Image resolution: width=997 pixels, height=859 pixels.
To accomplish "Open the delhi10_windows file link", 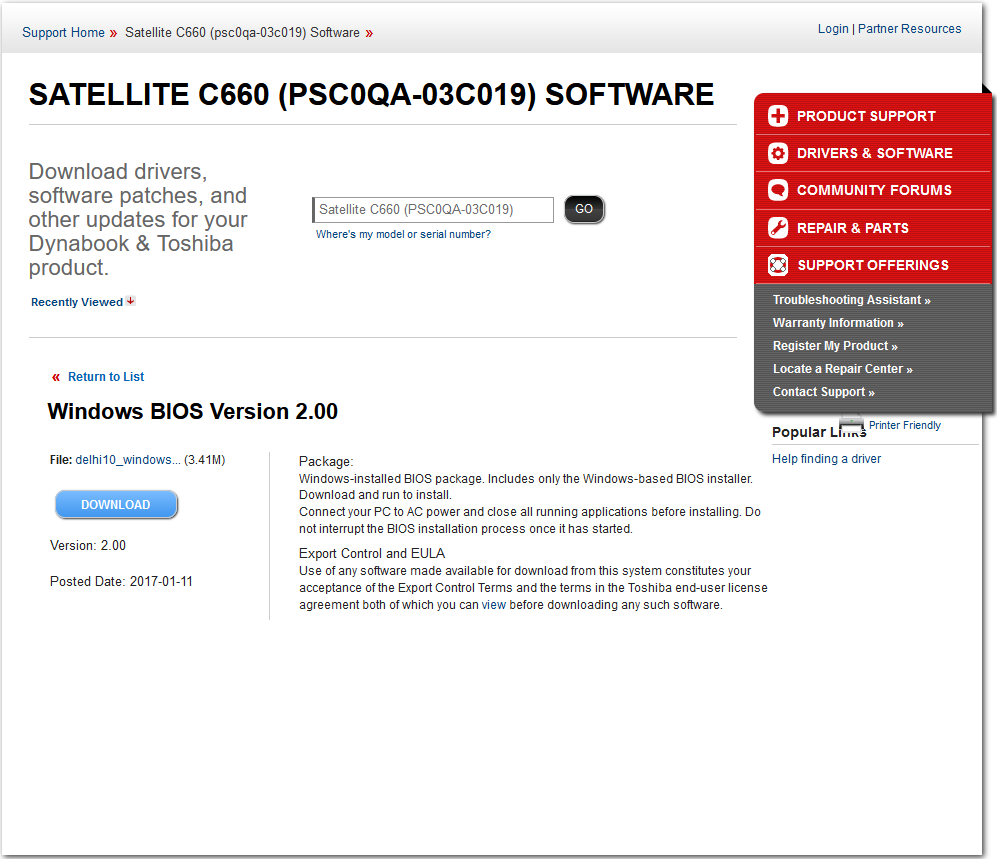I will (128, 460).
